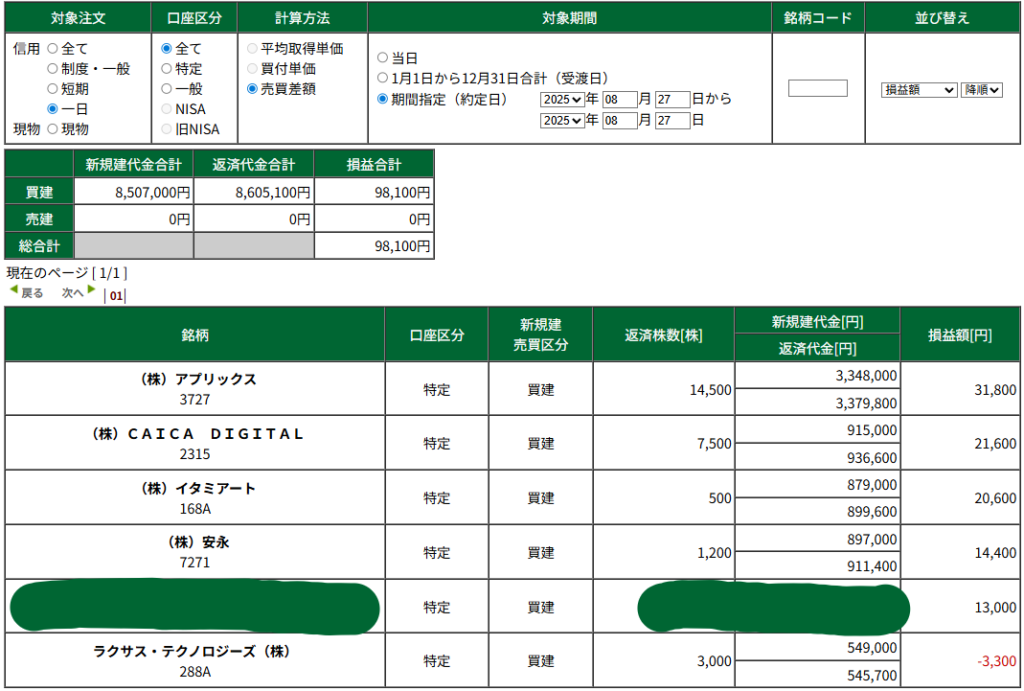Click 安永 新規建代金 897,000
Image resolution: width=1024 pixels, height=691 pixels.
(x=872, y=539)
